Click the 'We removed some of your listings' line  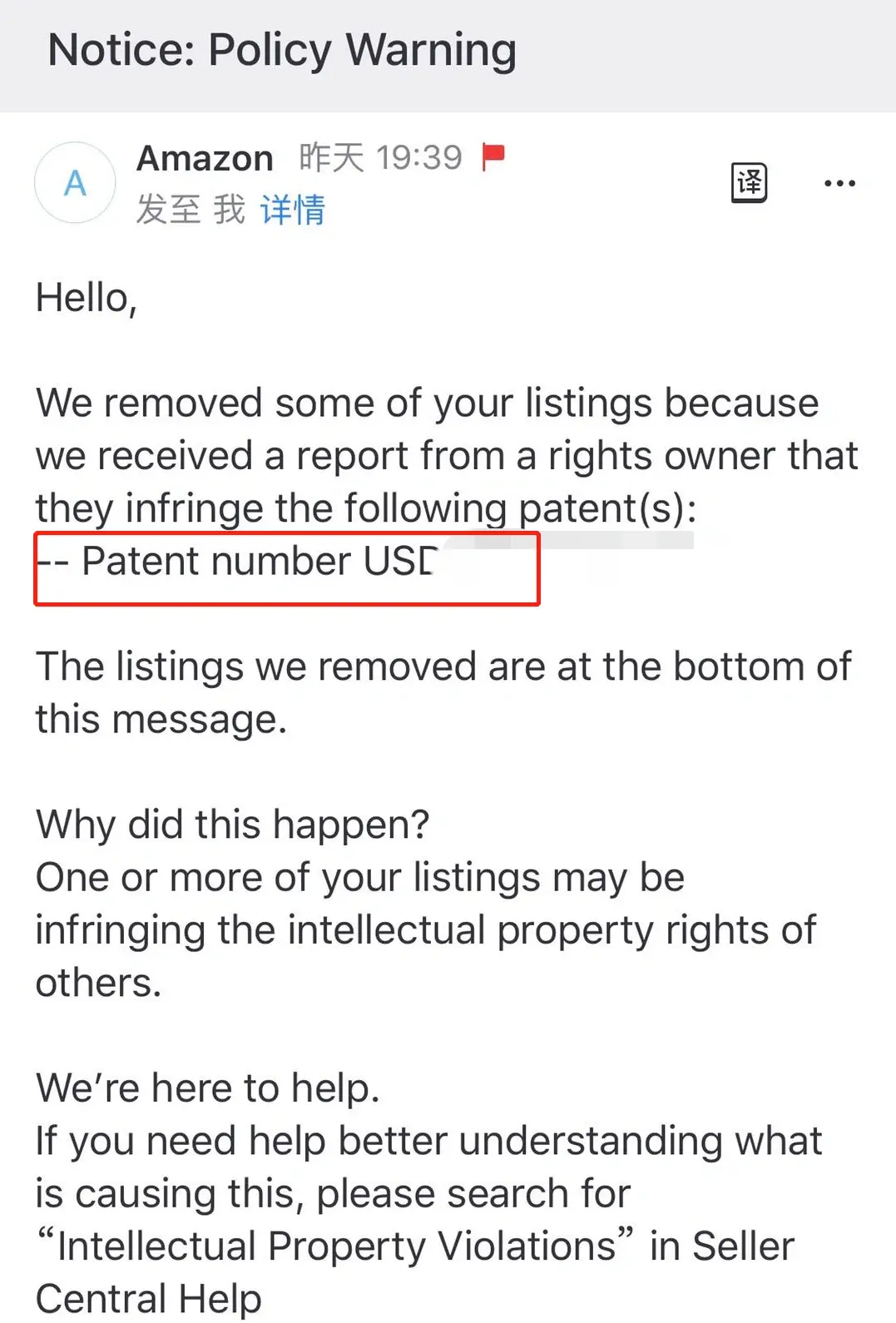click(427, 404)
